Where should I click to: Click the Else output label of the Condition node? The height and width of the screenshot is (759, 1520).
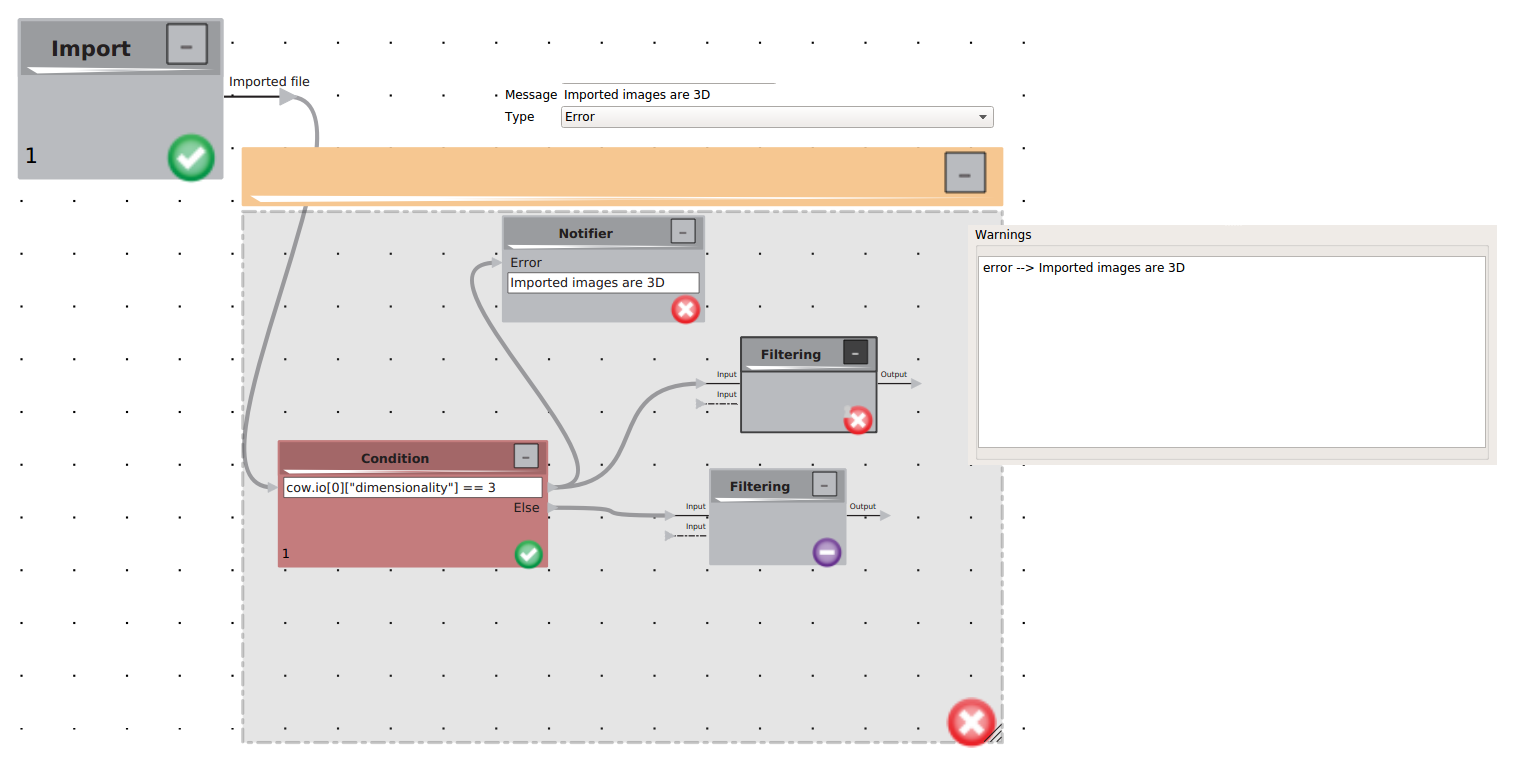pyautogui.click(x=527, y=508)
